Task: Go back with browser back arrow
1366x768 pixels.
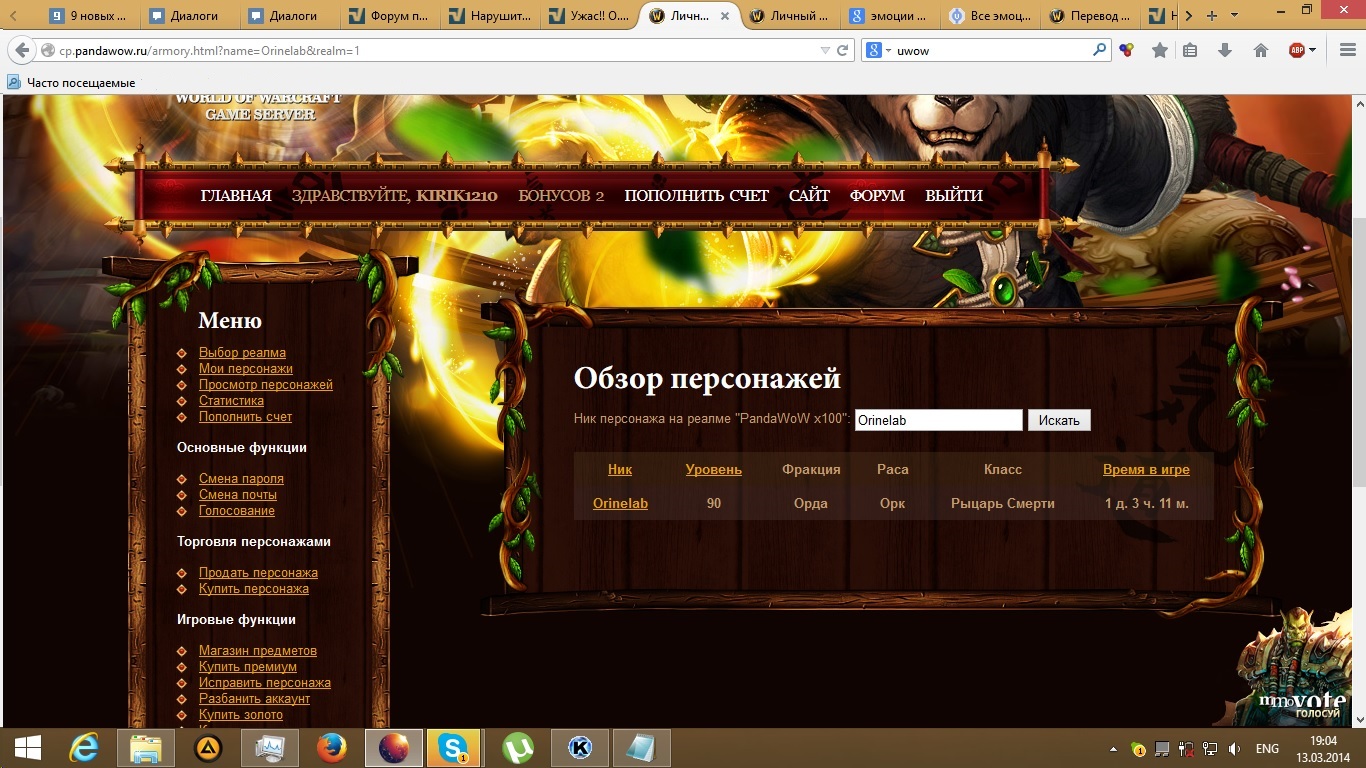Action: [x=22, y=50]
